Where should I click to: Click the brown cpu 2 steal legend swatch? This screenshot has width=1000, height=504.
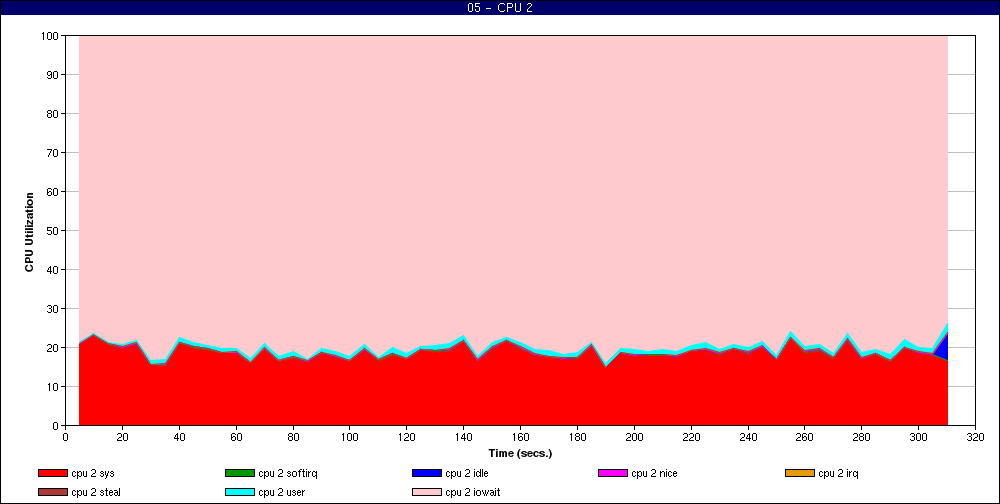[x=52, y=493]
